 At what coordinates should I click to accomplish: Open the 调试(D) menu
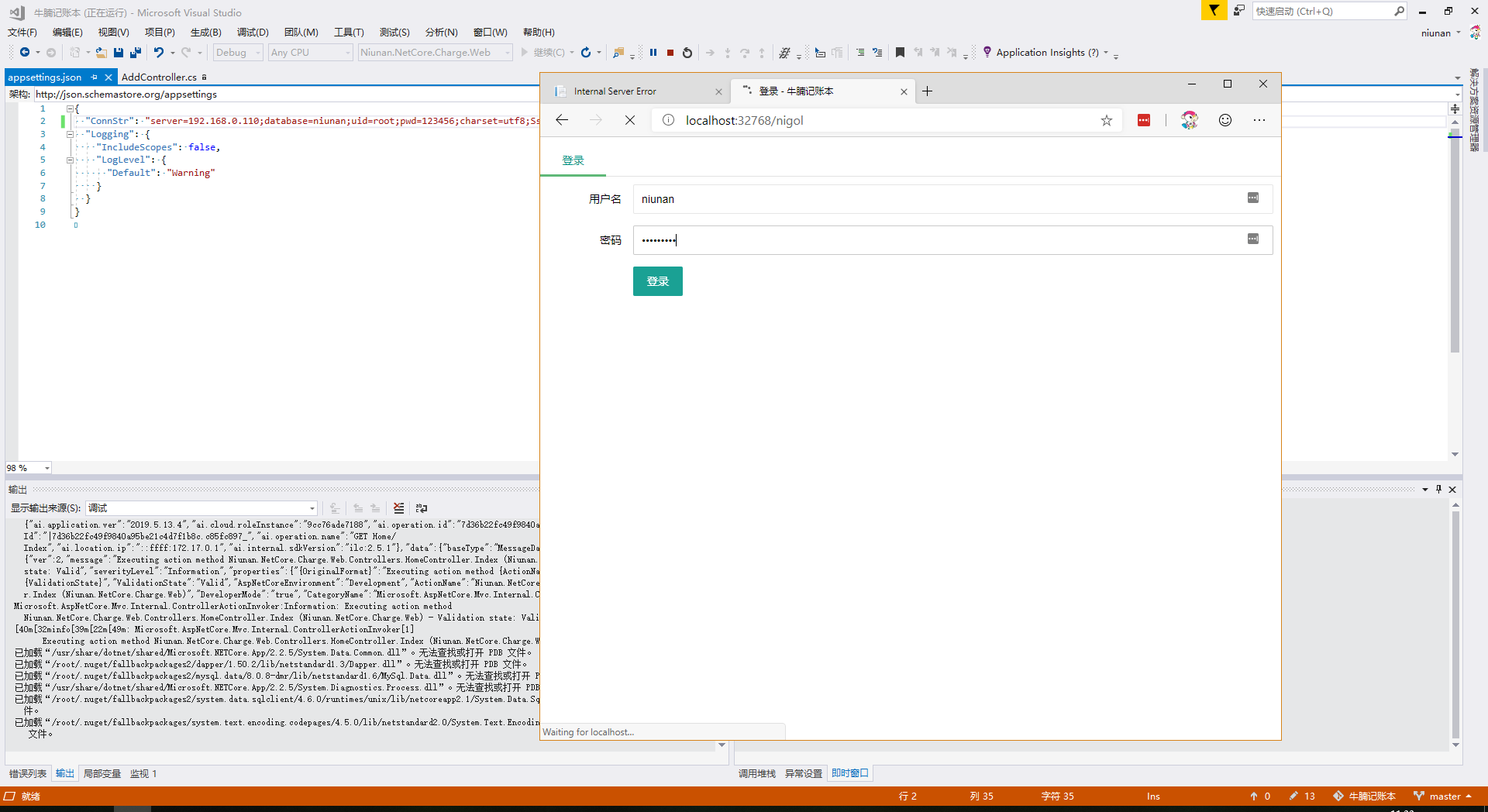point(253,32)
